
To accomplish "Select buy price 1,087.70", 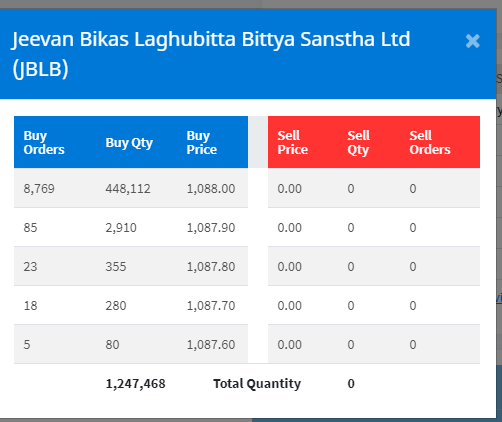I will pyautogui.click(x=211, y=306).
